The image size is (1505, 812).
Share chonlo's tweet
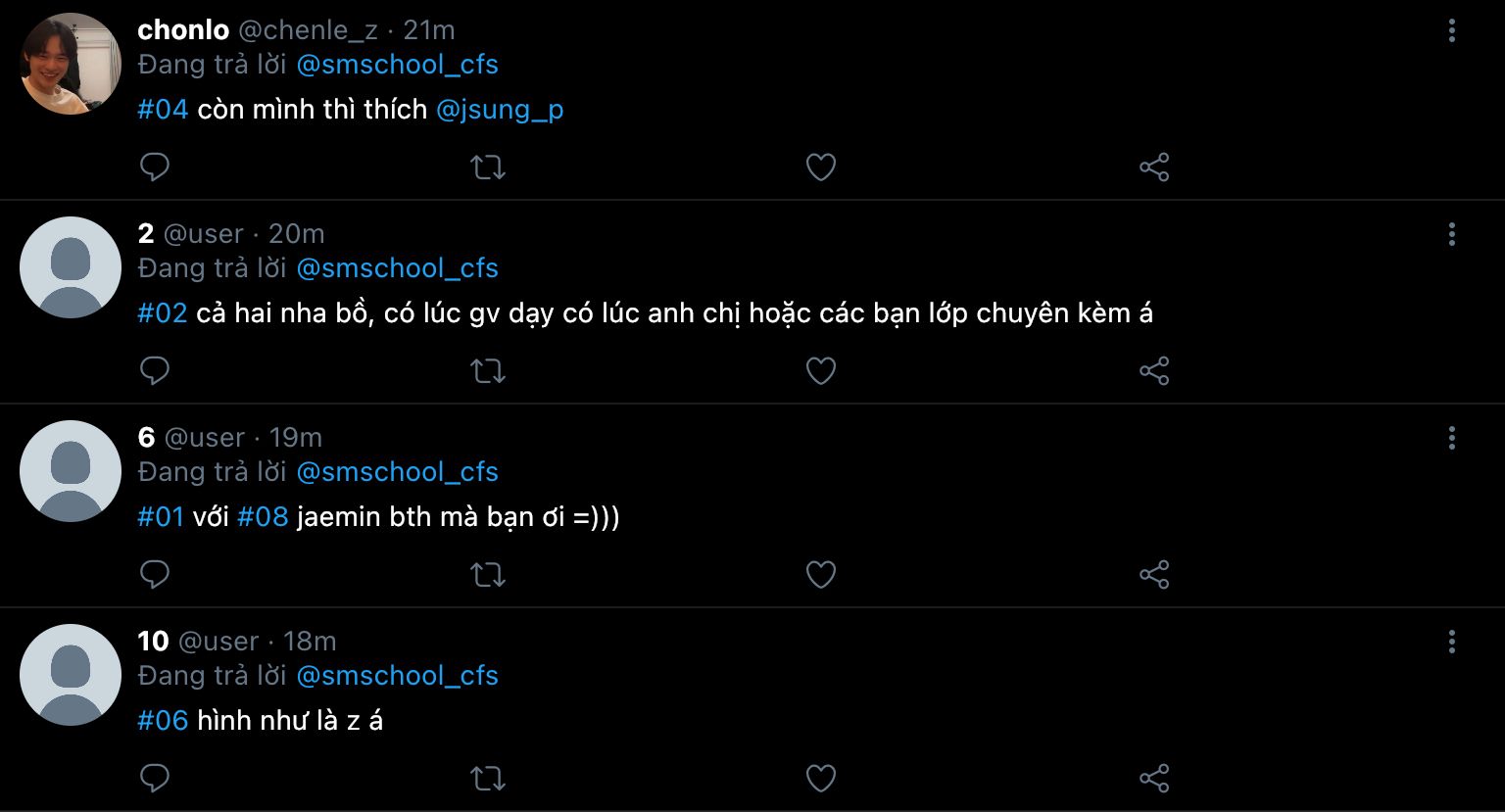[x=1154, y=167]
